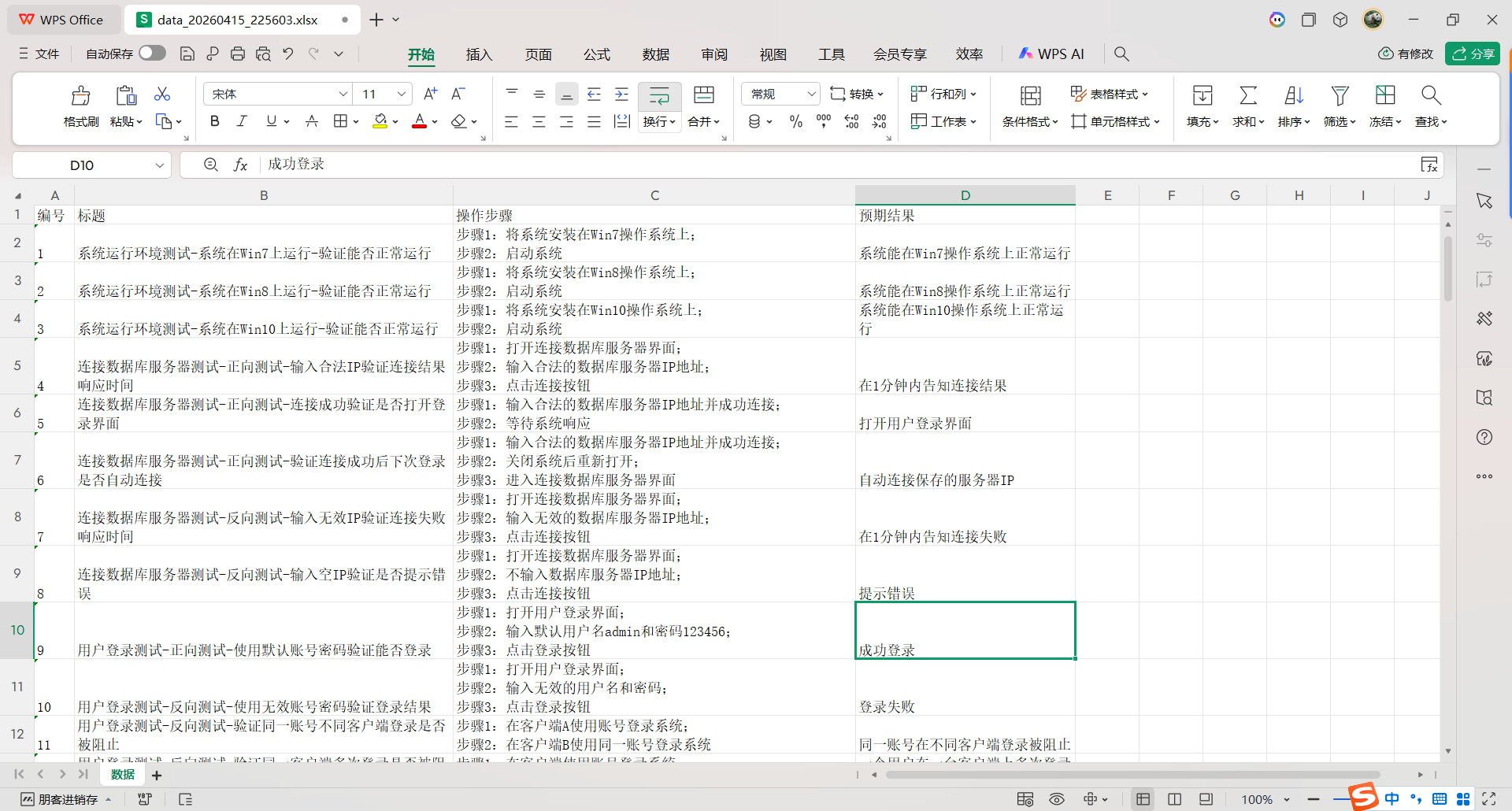Click the Format Painter (格式刷) icon
1512x811 pixels.
coord(80,96)
